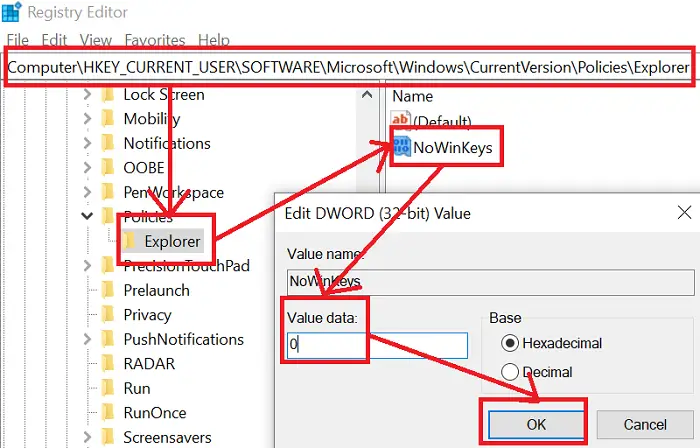
Task: Click the PenWorkspace folder icon
Action: [108, 192]
